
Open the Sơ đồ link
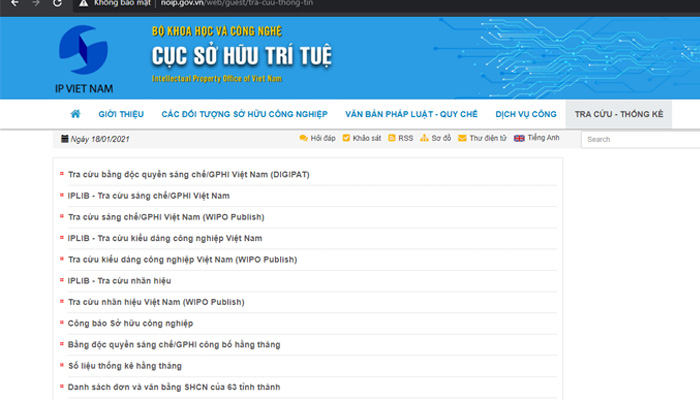441,138
